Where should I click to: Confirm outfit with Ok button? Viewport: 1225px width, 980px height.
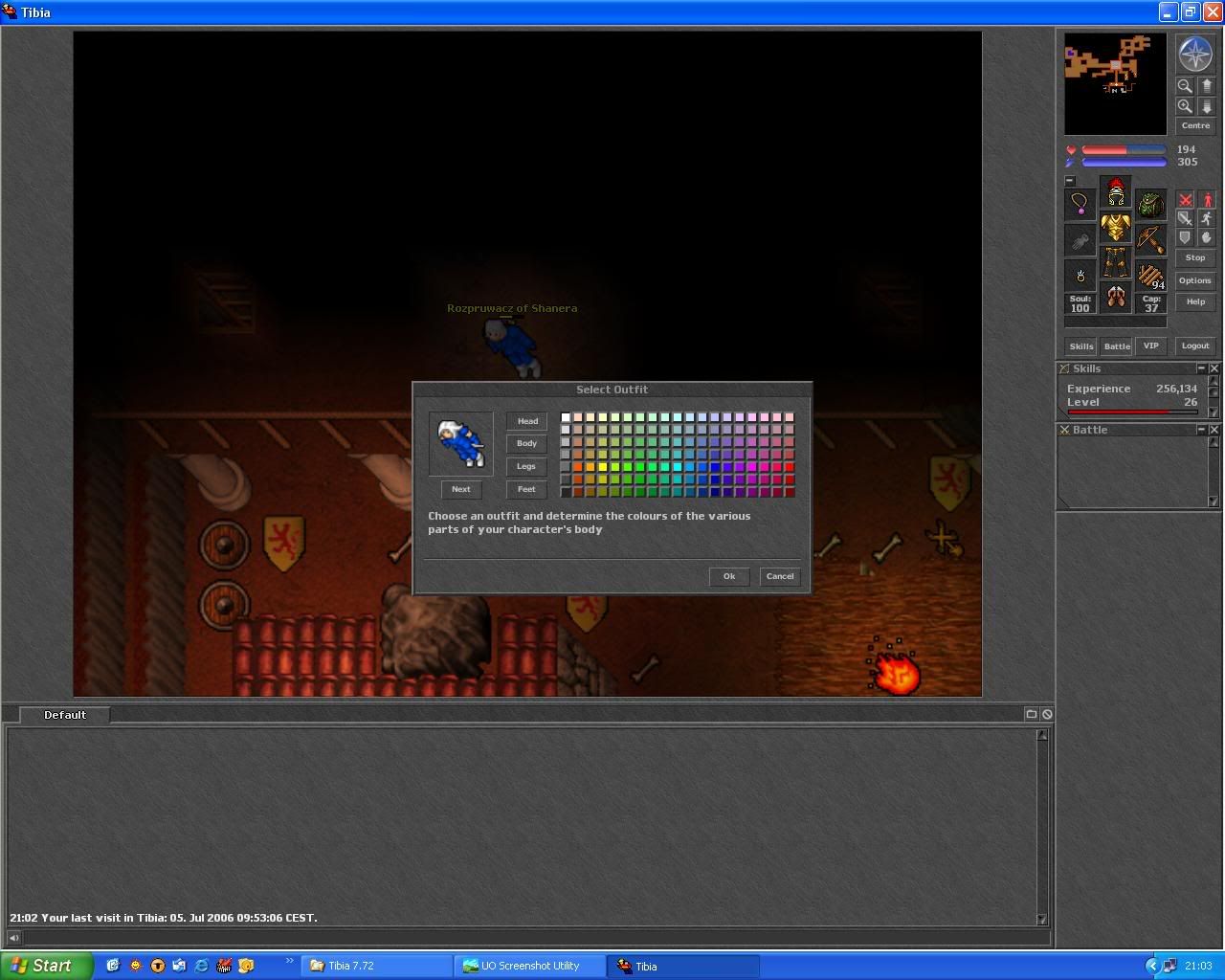(x=729, y=576)
